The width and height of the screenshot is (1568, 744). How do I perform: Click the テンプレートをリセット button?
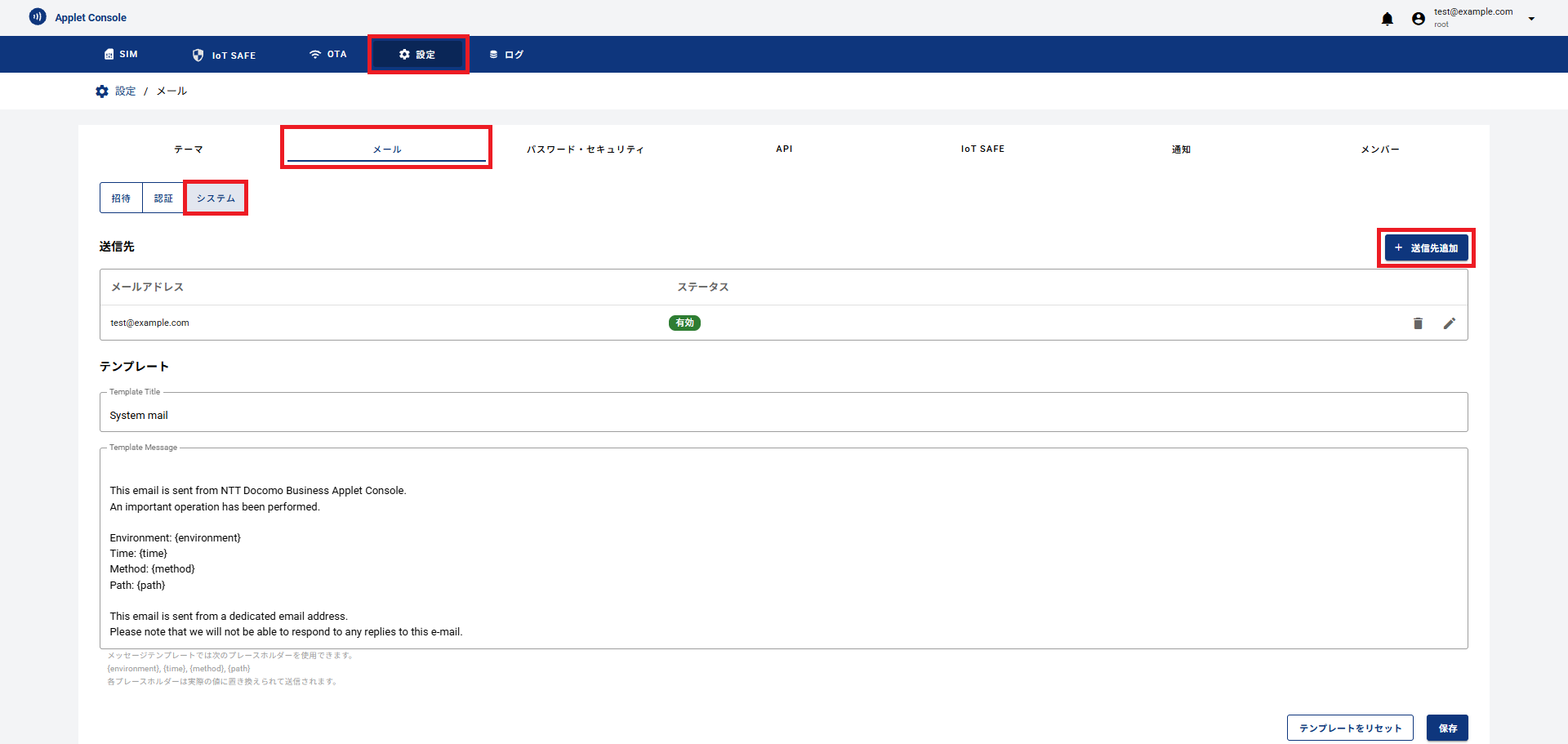(1349, 728)
